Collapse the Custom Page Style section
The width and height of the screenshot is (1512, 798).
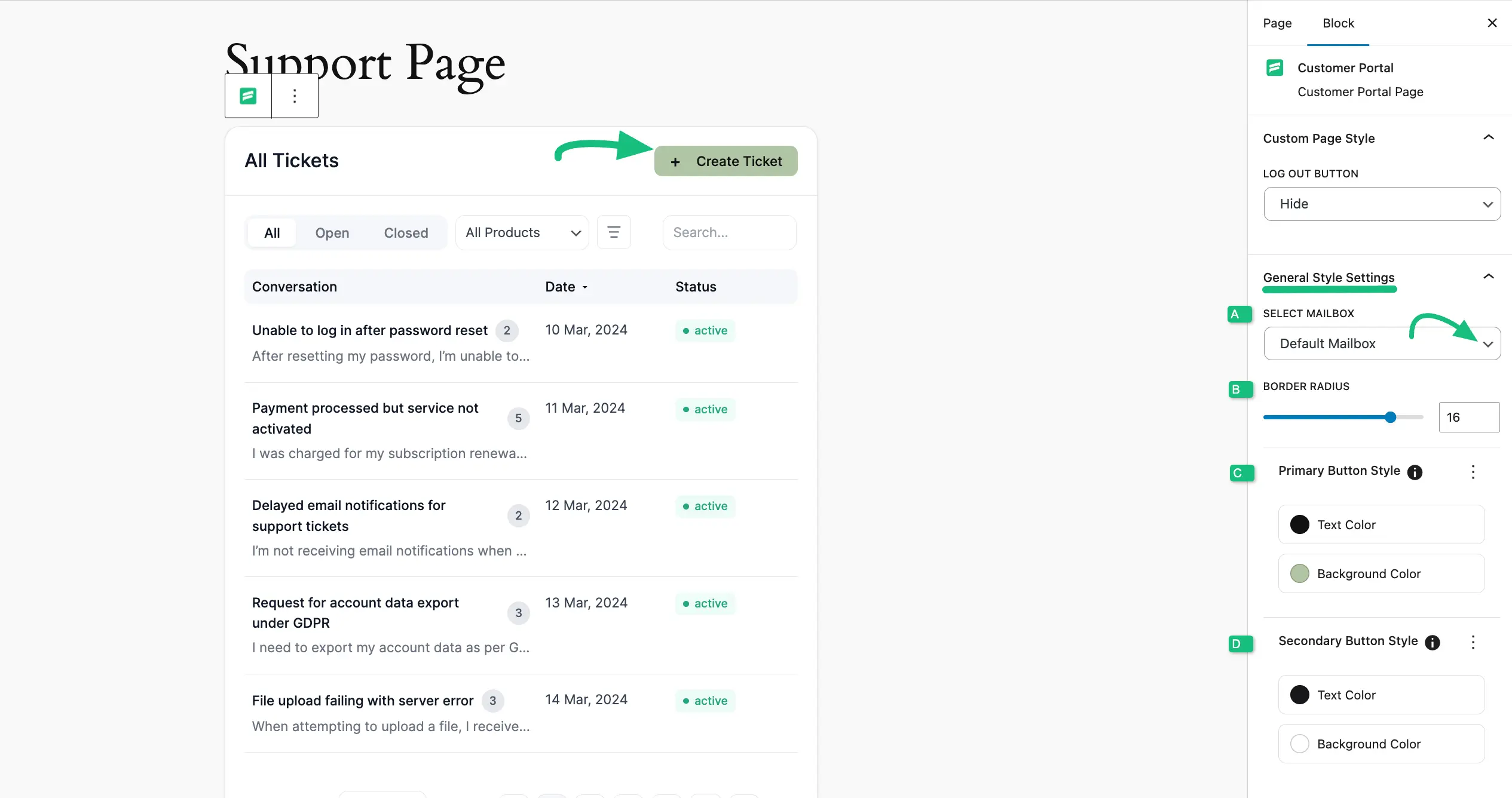[1488, 138]
